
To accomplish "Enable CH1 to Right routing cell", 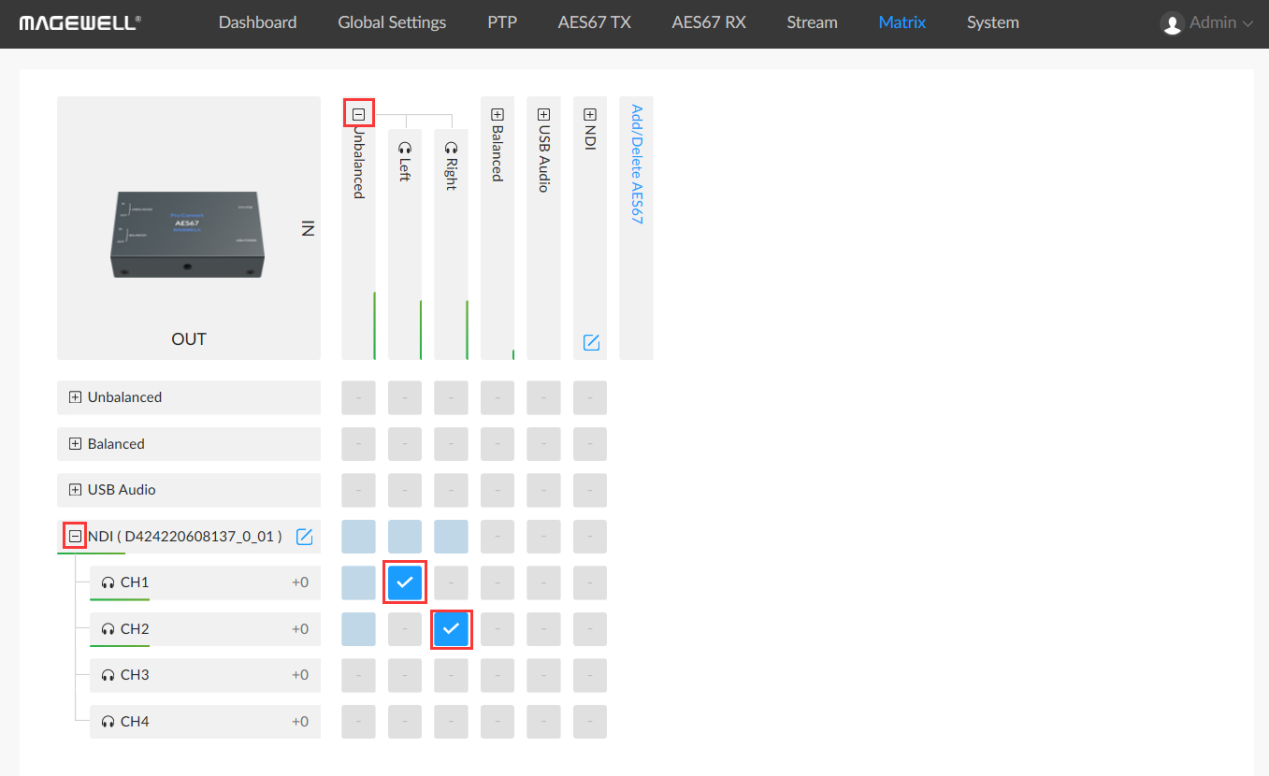I will pos(451,582).
